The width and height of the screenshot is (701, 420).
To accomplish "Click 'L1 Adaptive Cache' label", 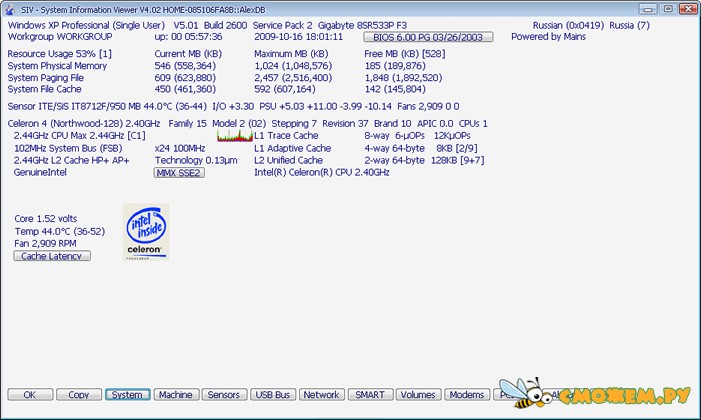I will pyautogui.click(x=292, y=148).
